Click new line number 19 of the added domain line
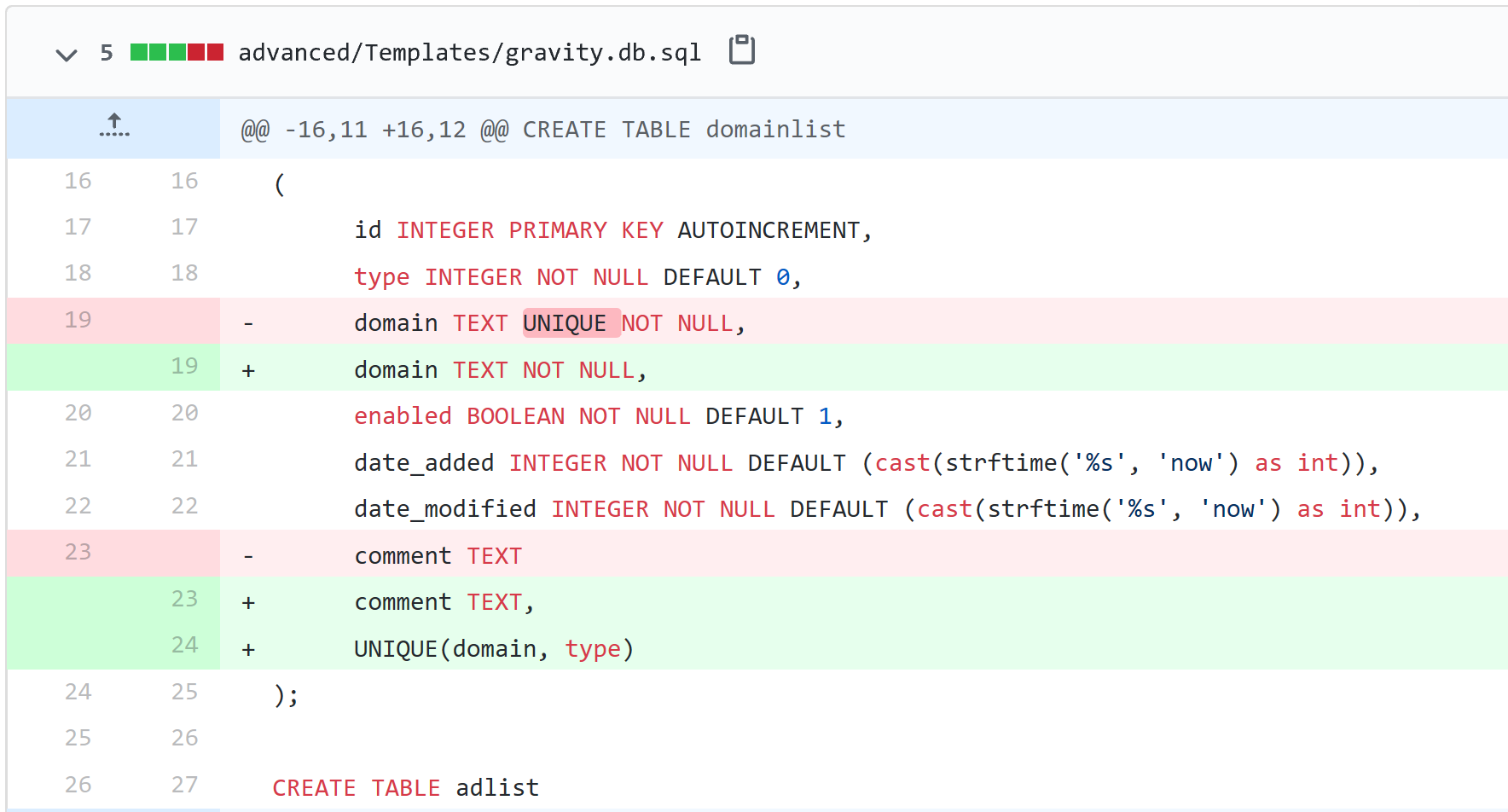Screen dimensions: 1508x812 pos(184,366)
